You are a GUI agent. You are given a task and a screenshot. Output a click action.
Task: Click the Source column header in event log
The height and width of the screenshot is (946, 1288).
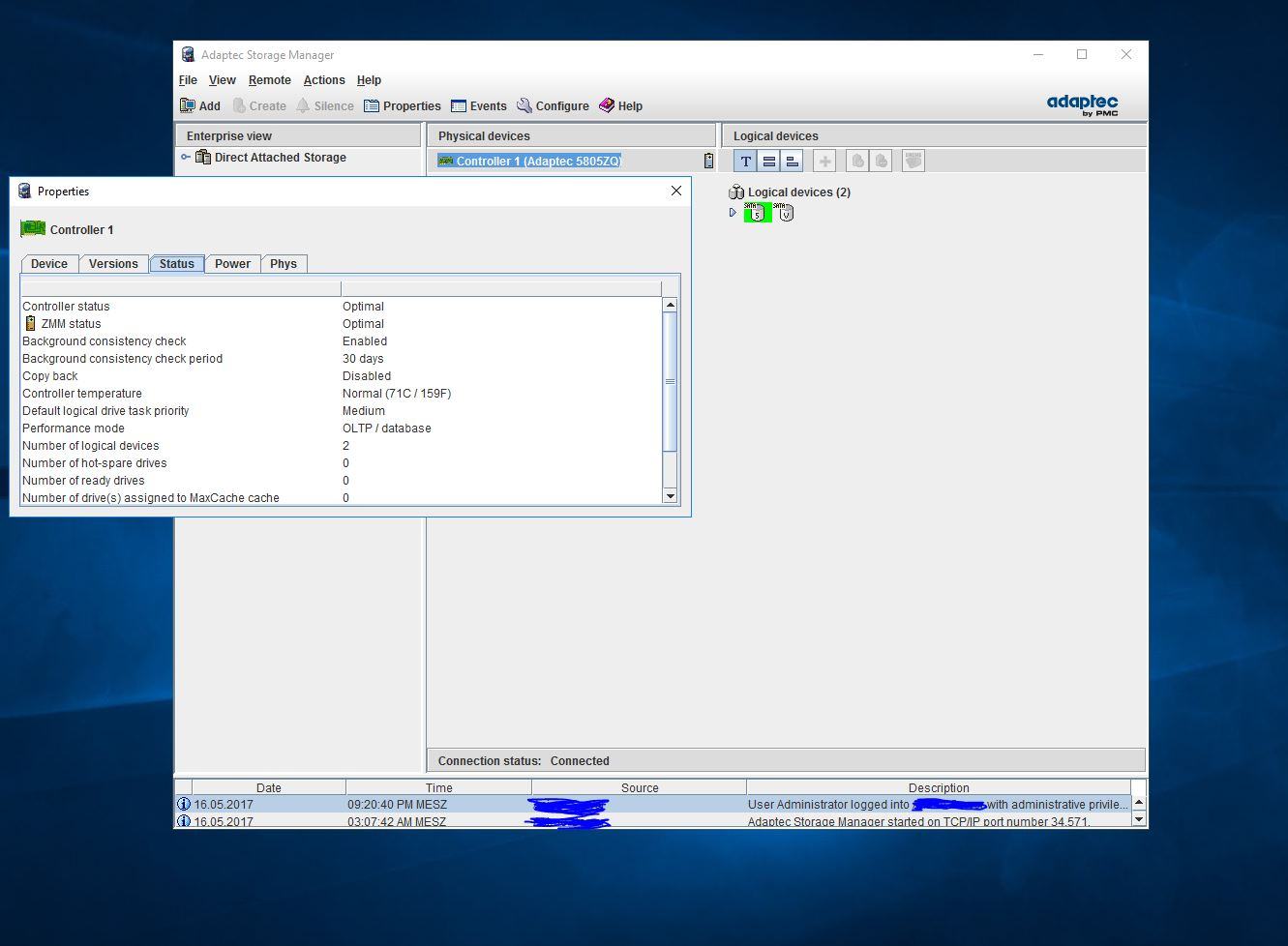coord(640,787)
